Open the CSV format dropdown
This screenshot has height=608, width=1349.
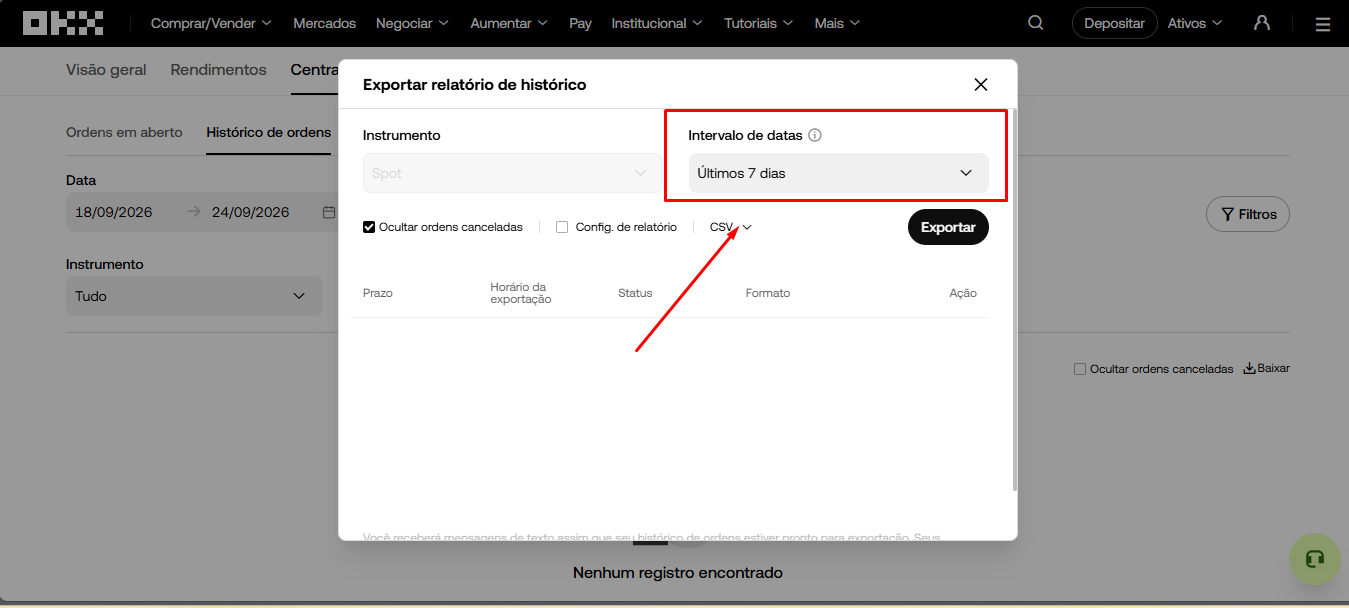[x=731, y=227]
